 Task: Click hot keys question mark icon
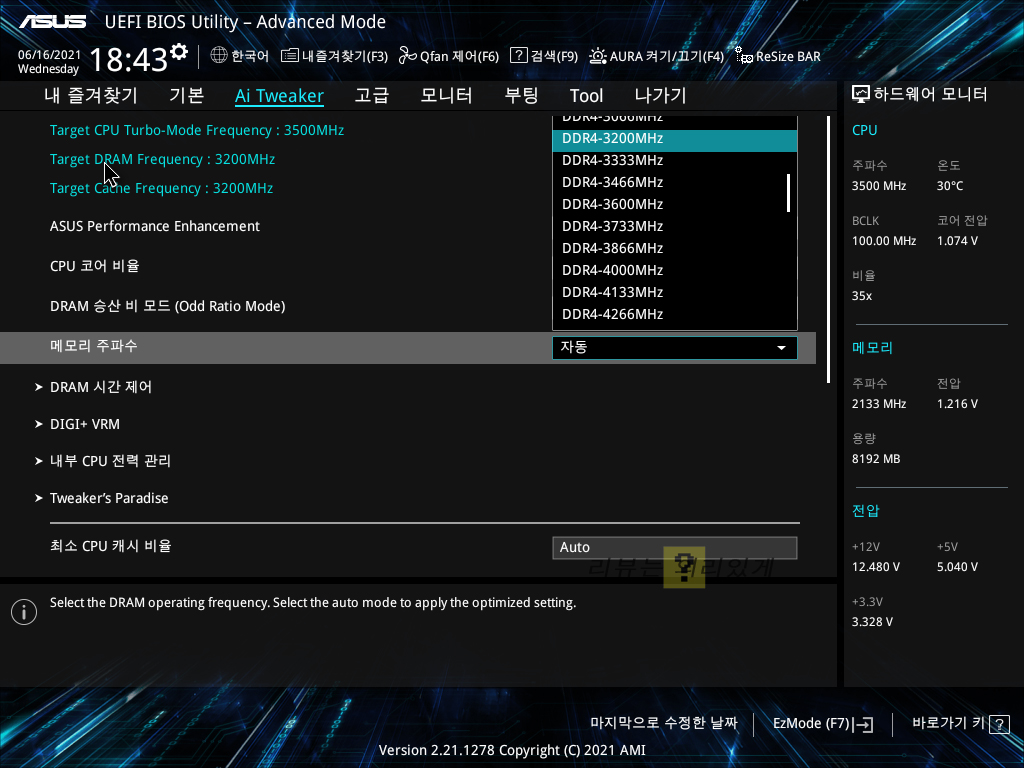pyautogui.click(x=999, y=724)
